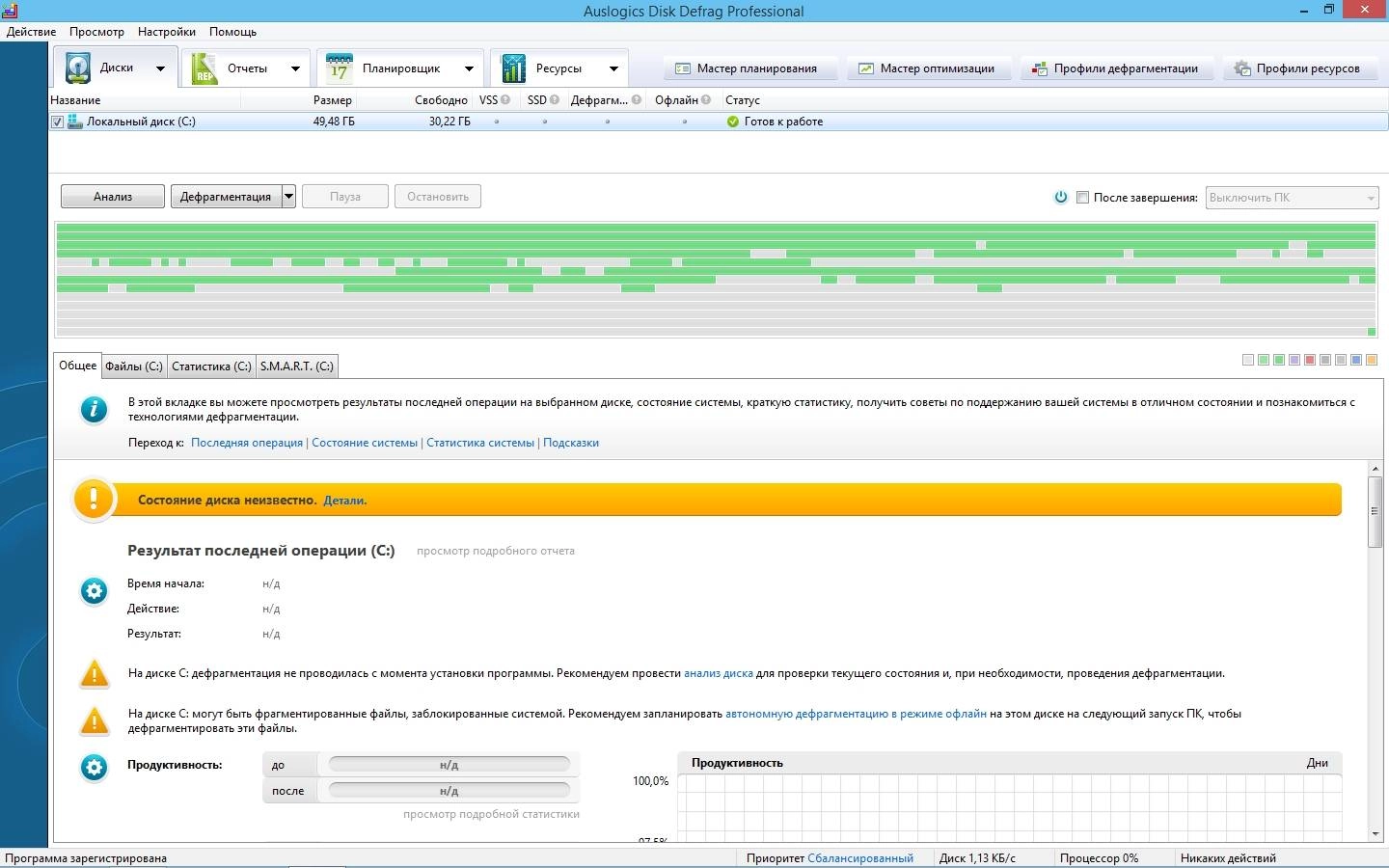Select the blue cluster legend swatch
This screenshot has height=868, width=1389.
point(1356,360)
